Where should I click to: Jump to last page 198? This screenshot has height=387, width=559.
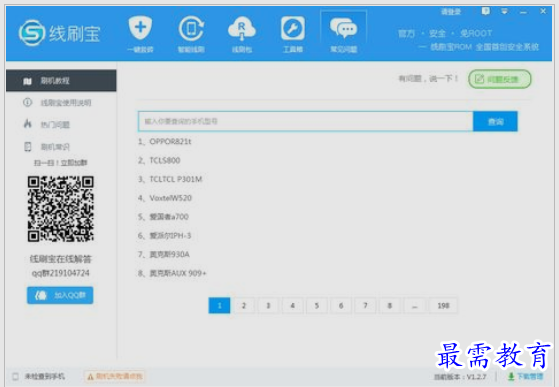click(x=443, y=305)
